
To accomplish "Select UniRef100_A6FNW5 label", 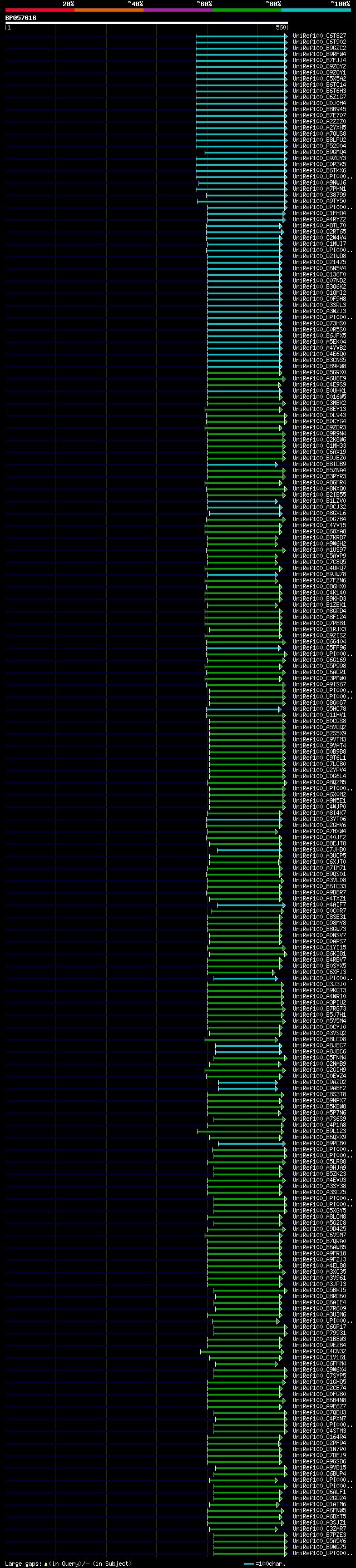I will (319, 1510).
